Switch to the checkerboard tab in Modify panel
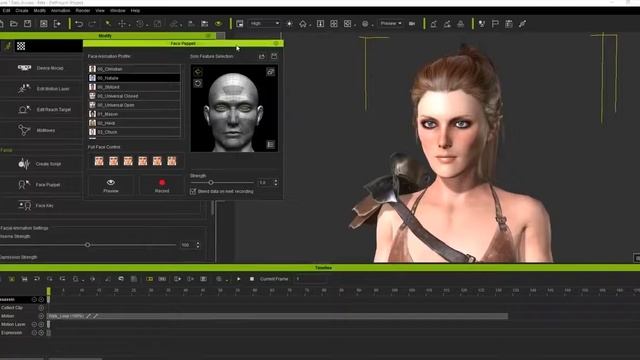The image size is (640, 360). pyautogui.click(x=21, y=46)
